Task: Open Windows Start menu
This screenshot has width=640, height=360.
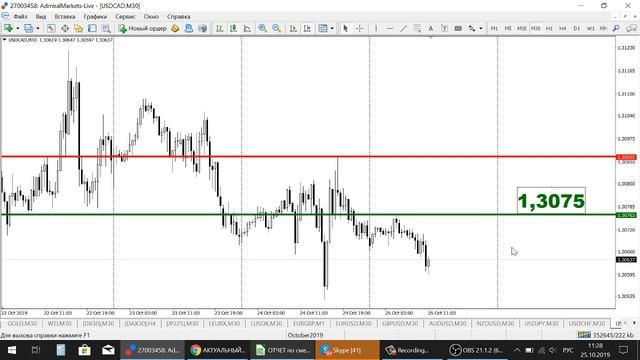Action: pyautogui.click(x=12, y=350)
